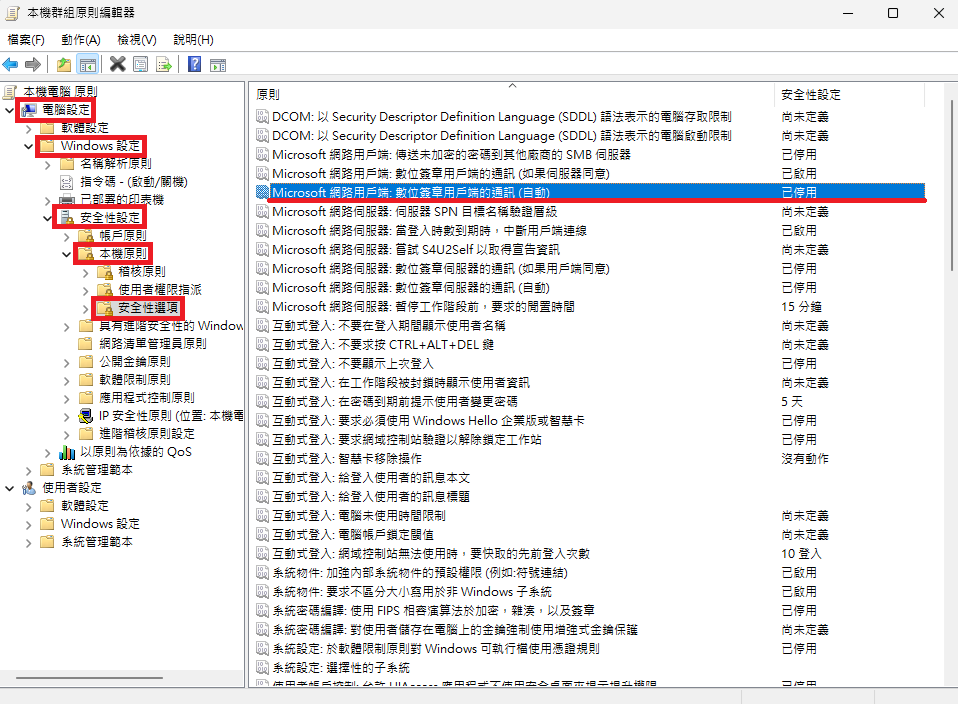Click the Back arrow toolbar icon
The image size is (958, 704).
[11, 65]
